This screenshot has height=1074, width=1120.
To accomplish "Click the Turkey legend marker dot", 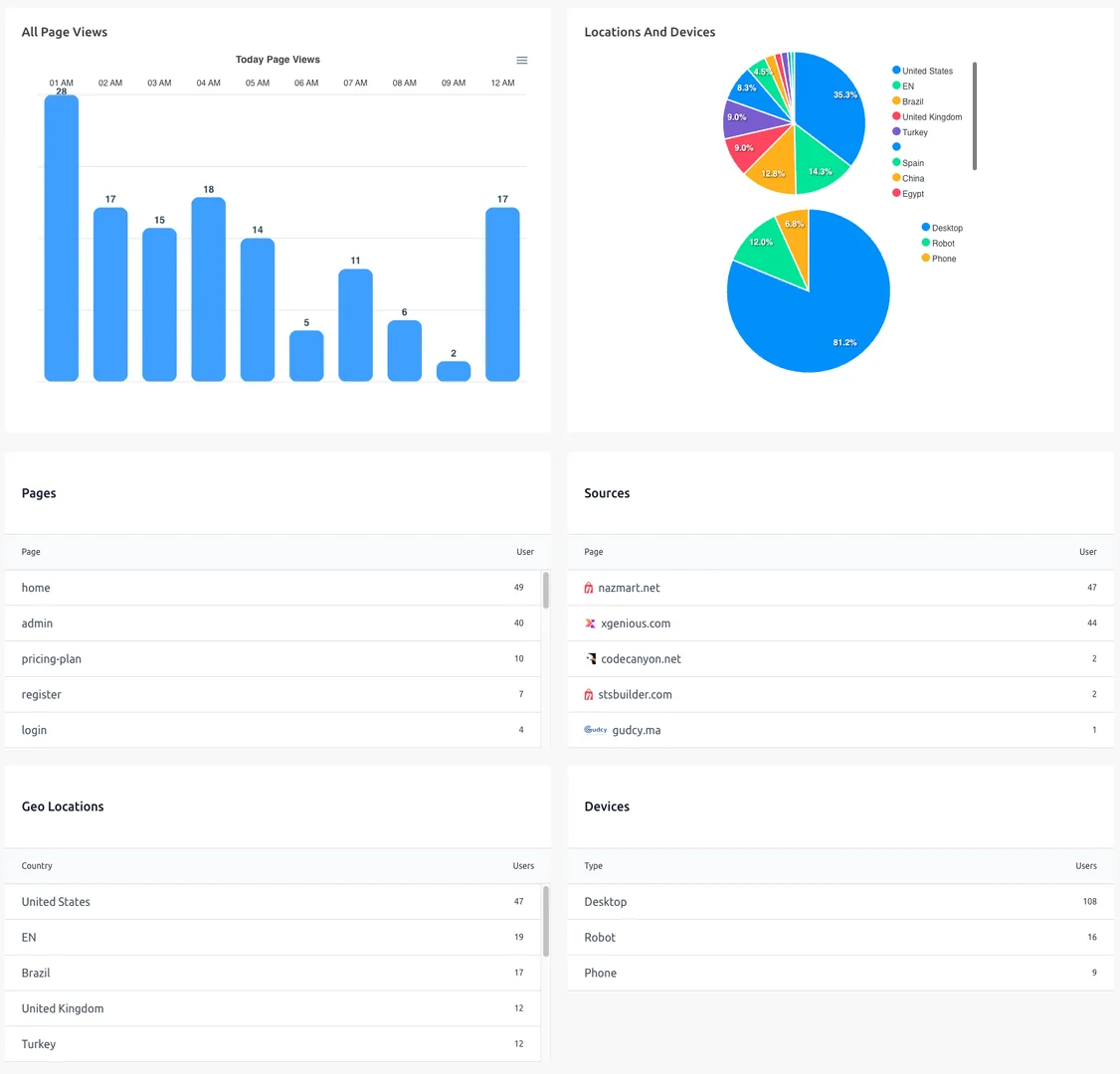I will (896, 132).
